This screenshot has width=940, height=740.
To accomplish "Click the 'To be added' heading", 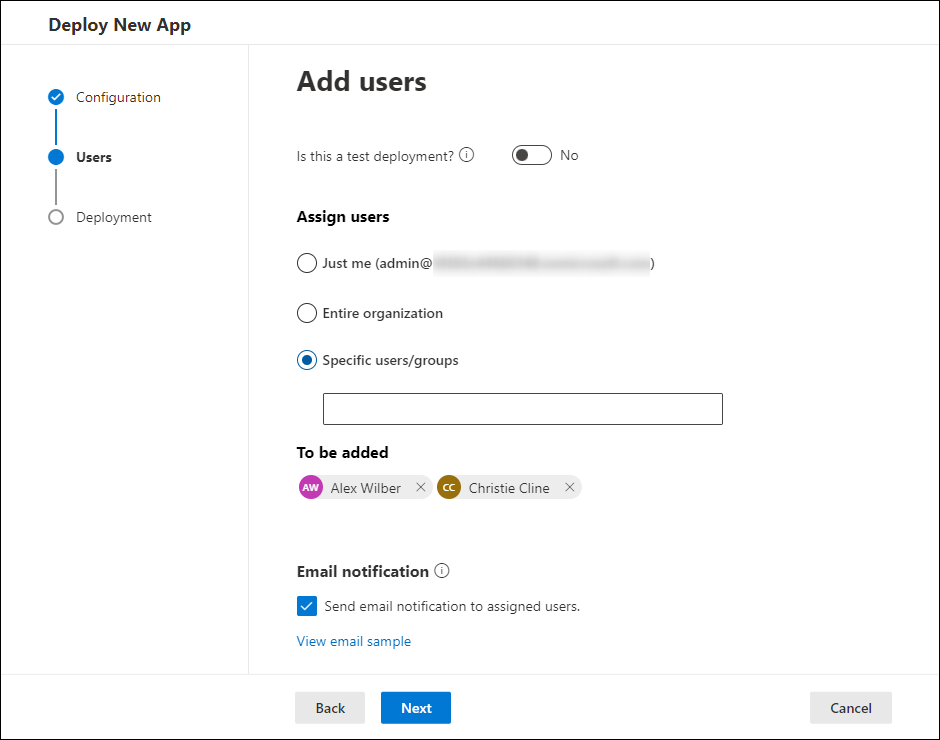I will [342, 452].
